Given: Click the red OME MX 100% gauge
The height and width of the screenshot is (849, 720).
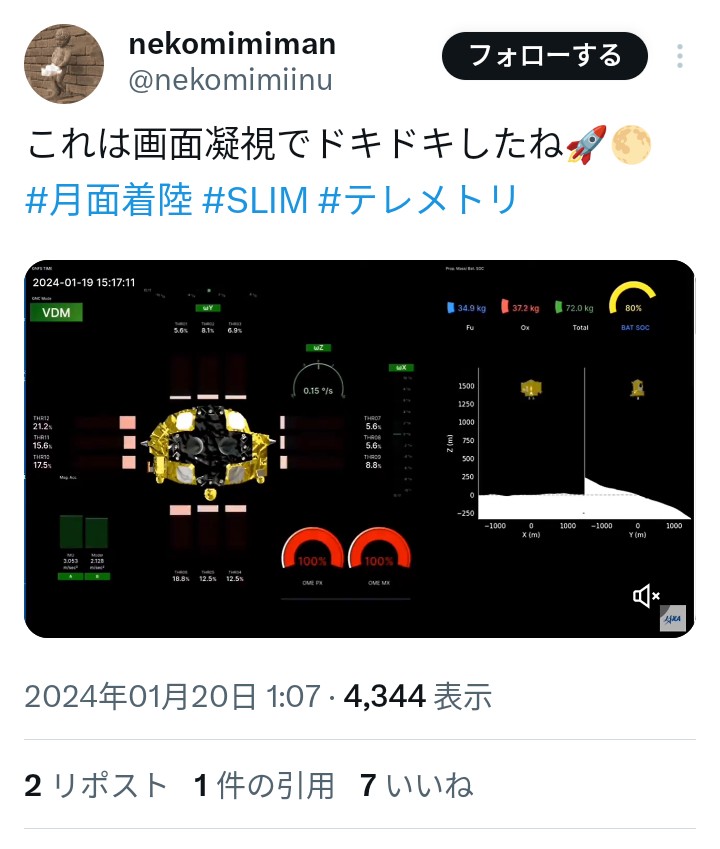Looking at the screenshot, I should point(379,549).
